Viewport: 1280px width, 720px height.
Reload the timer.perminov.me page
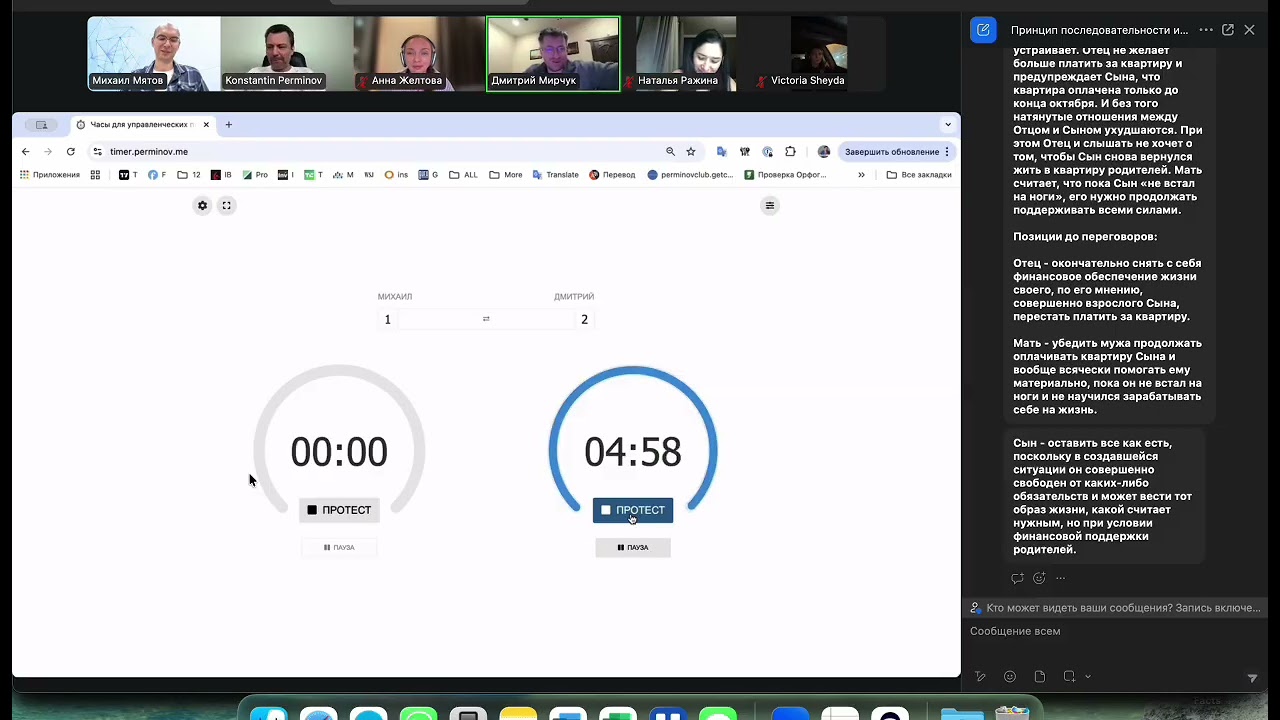pos(71,152)
